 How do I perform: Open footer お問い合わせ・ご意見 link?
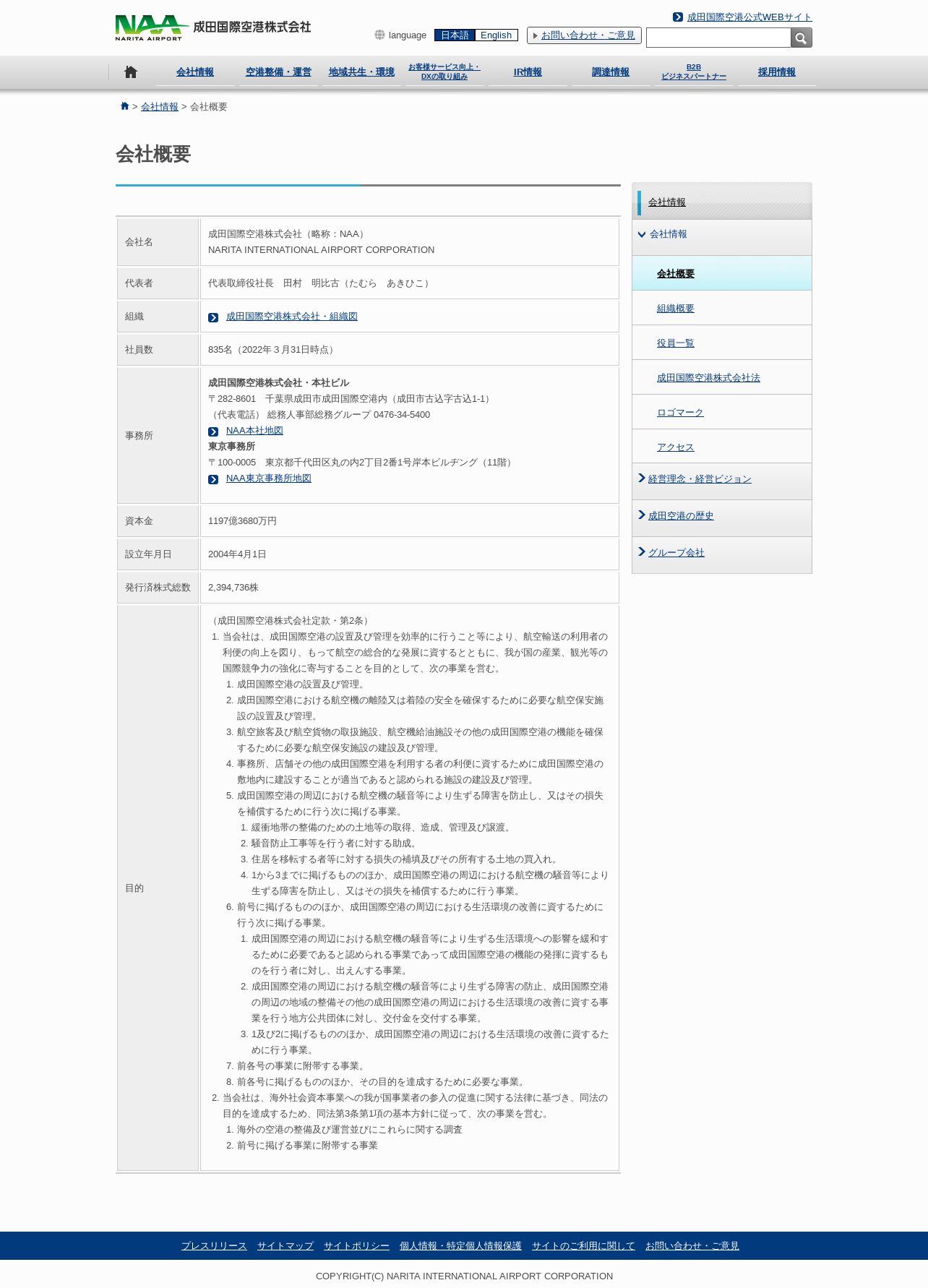point(692,1246)
